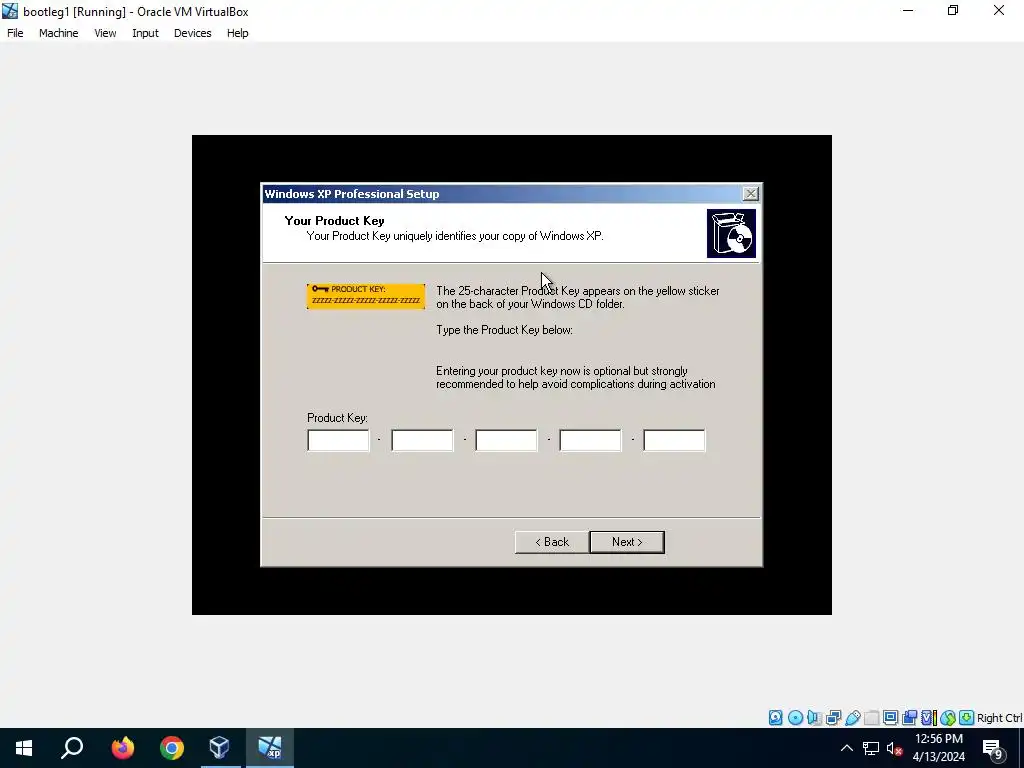
Task: Click the audio status indicator icon
Action: click(x=814, y=718)
